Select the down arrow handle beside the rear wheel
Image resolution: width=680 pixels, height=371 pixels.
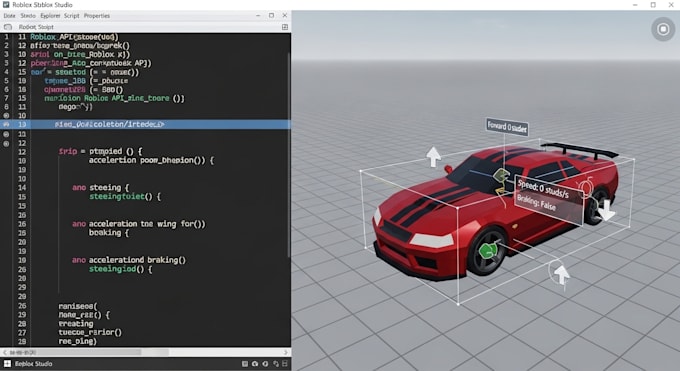(x=607, y=210)
